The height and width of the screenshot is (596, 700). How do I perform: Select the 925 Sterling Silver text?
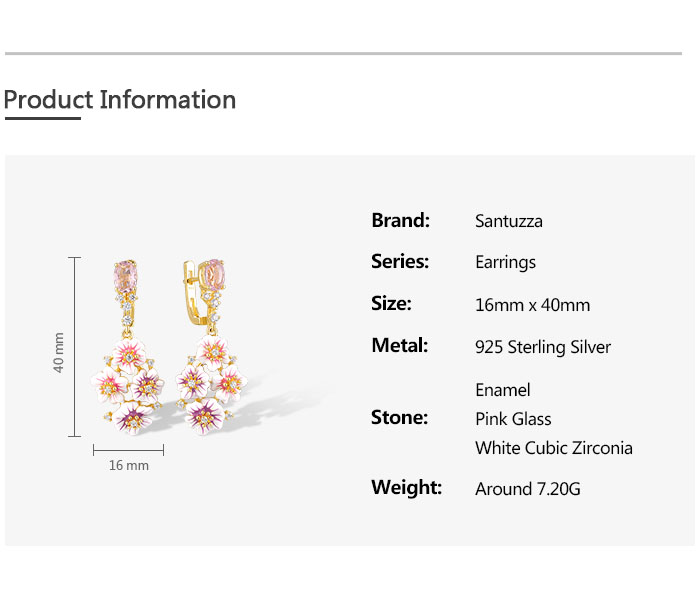click(543, 347)
